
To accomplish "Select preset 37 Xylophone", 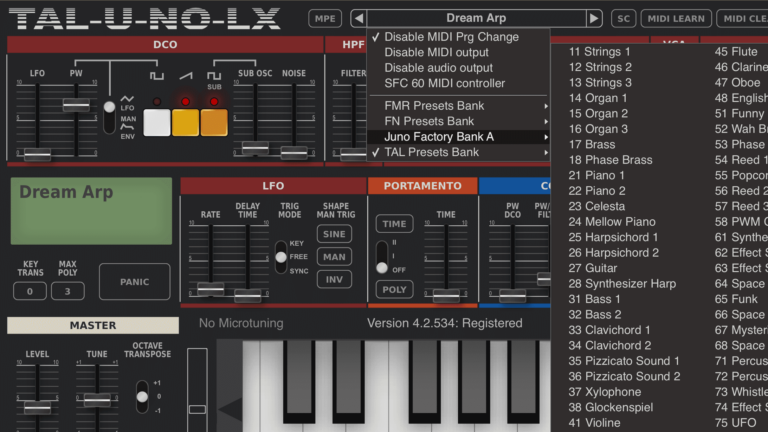I will pos(604,392).
